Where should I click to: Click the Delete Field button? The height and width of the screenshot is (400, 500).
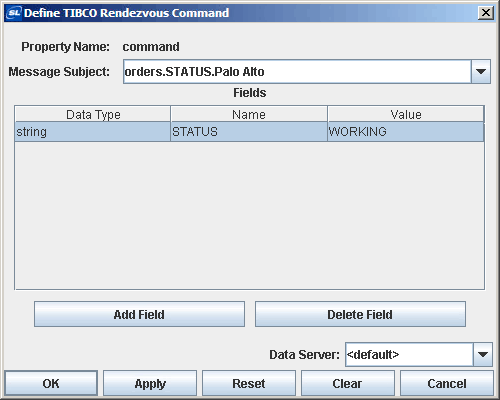[360, 314]
